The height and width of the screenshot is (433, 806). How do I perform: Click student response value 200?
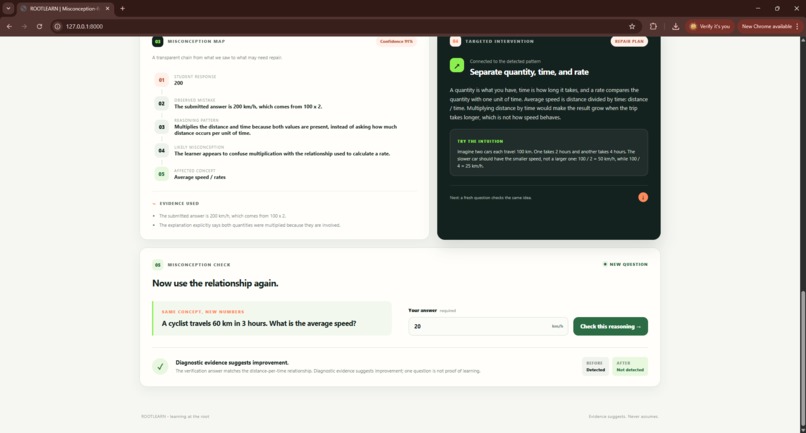(x=178, y=83)
